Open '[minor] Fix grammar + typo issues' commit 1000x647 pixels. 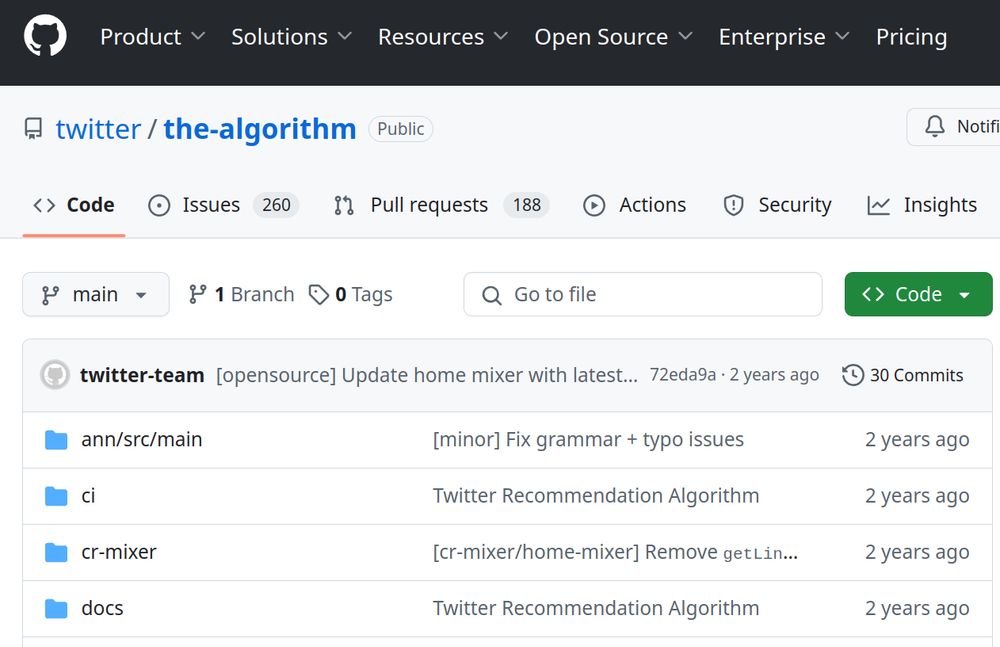point(588,440)
